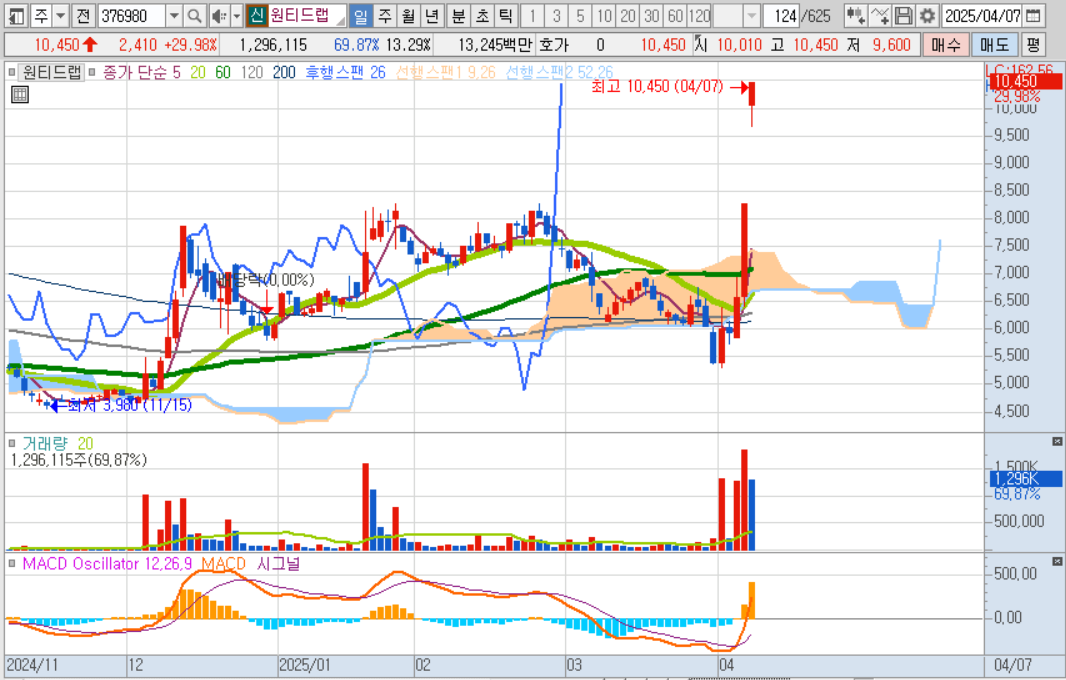1066x680 pixels.
Task: Click the moving average 120 legend label
Action: pyautogui.click(x=252, y=72)
